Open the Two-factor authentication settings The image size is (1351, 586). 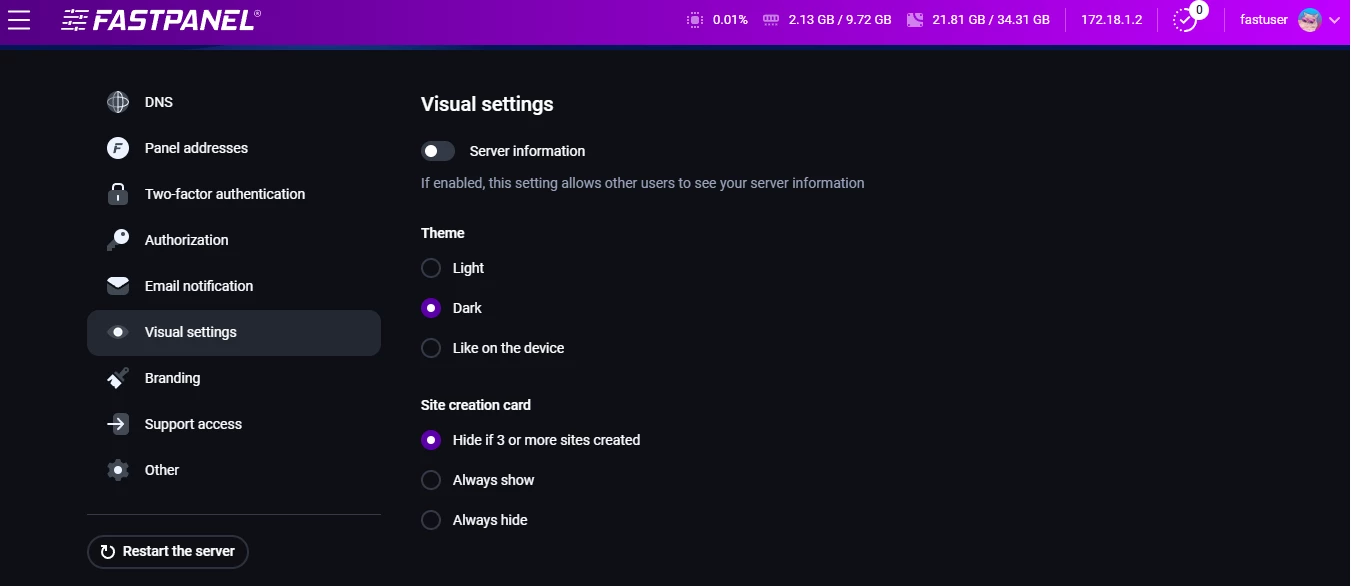click(225, 193)
